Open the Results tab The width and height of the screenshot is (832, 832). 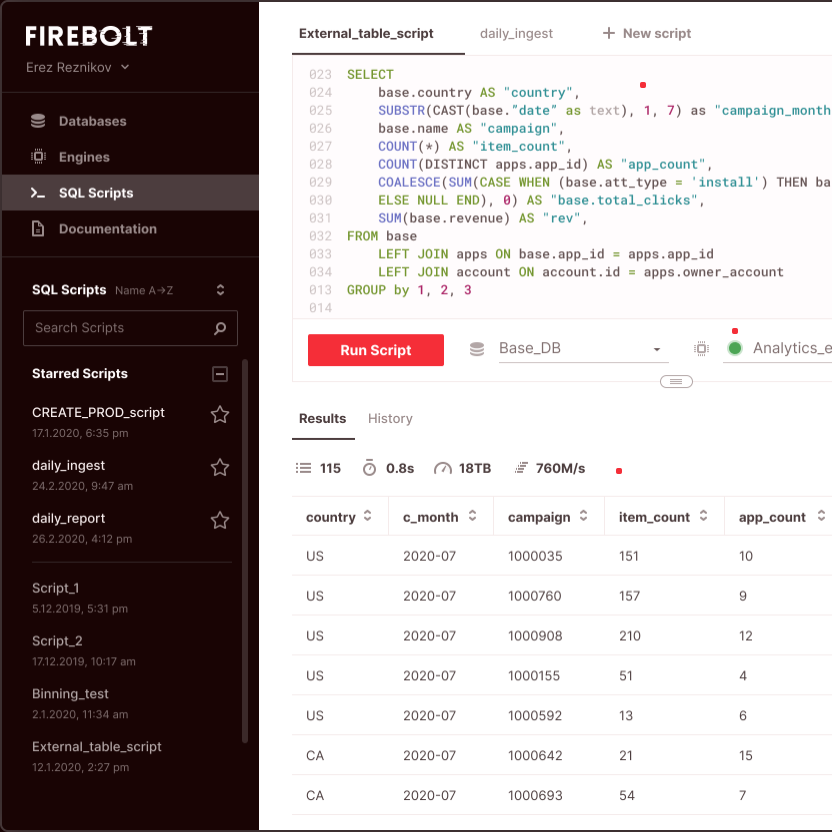coord(322,419)
